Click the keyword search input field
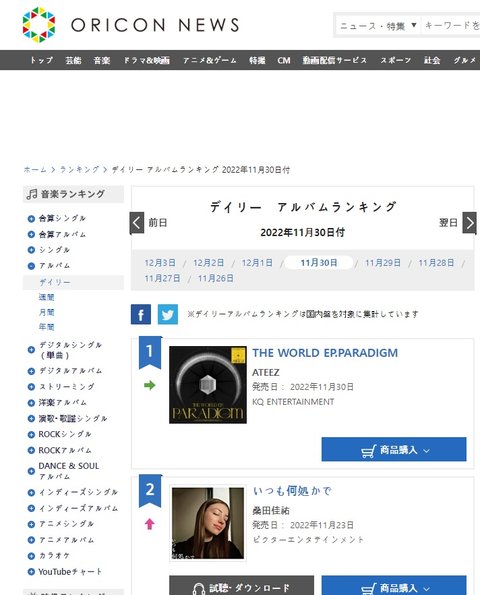 click(x=451, y=25)
